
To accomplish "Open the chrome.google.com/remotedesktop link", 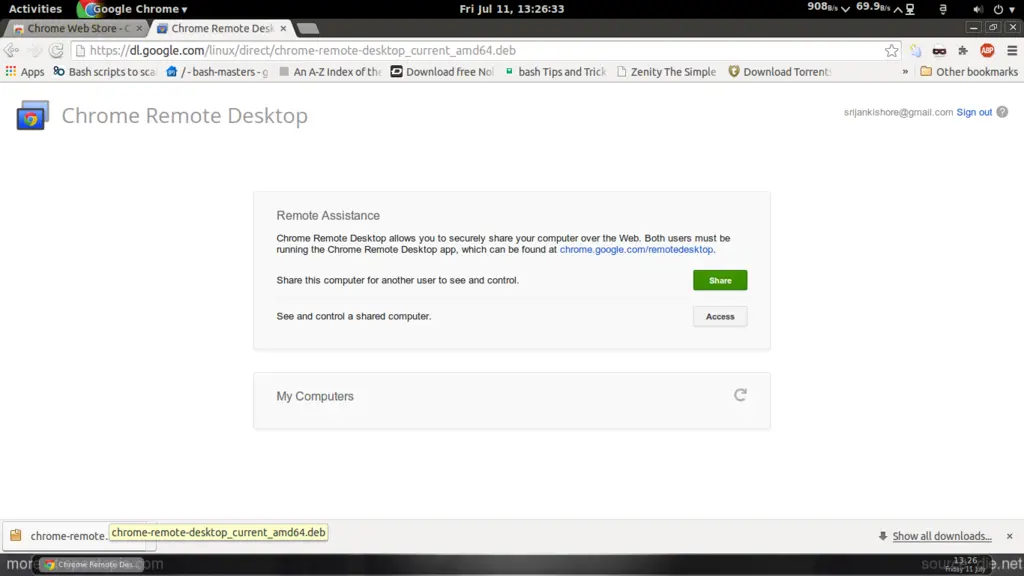I will 636,249.
